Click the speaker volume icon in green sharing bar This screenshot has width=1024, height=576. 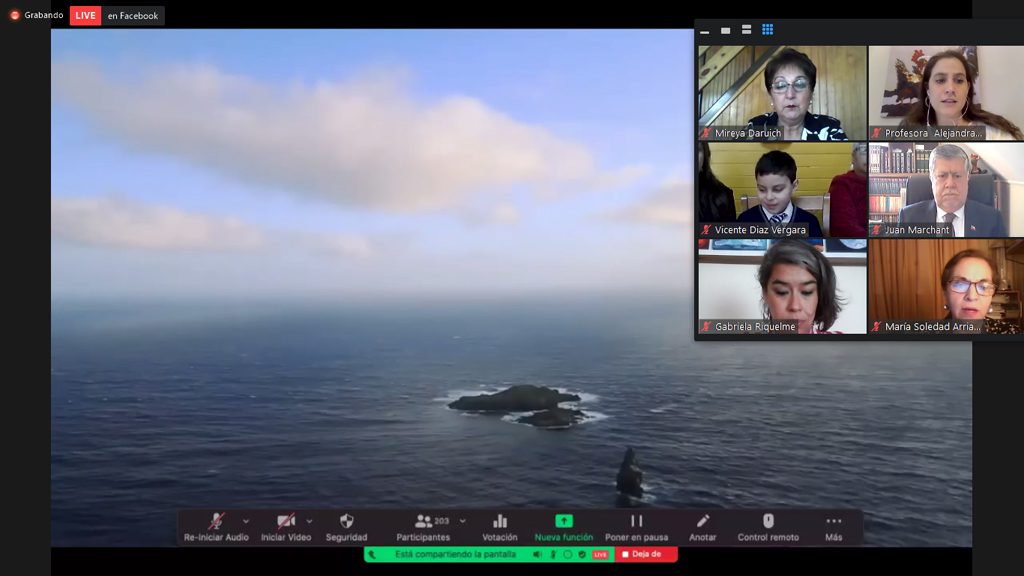coord(537,554)
